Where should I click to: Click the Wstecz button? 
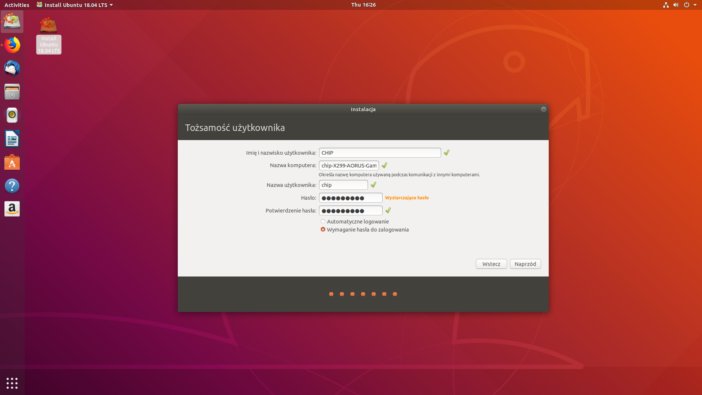pos(491,264)
